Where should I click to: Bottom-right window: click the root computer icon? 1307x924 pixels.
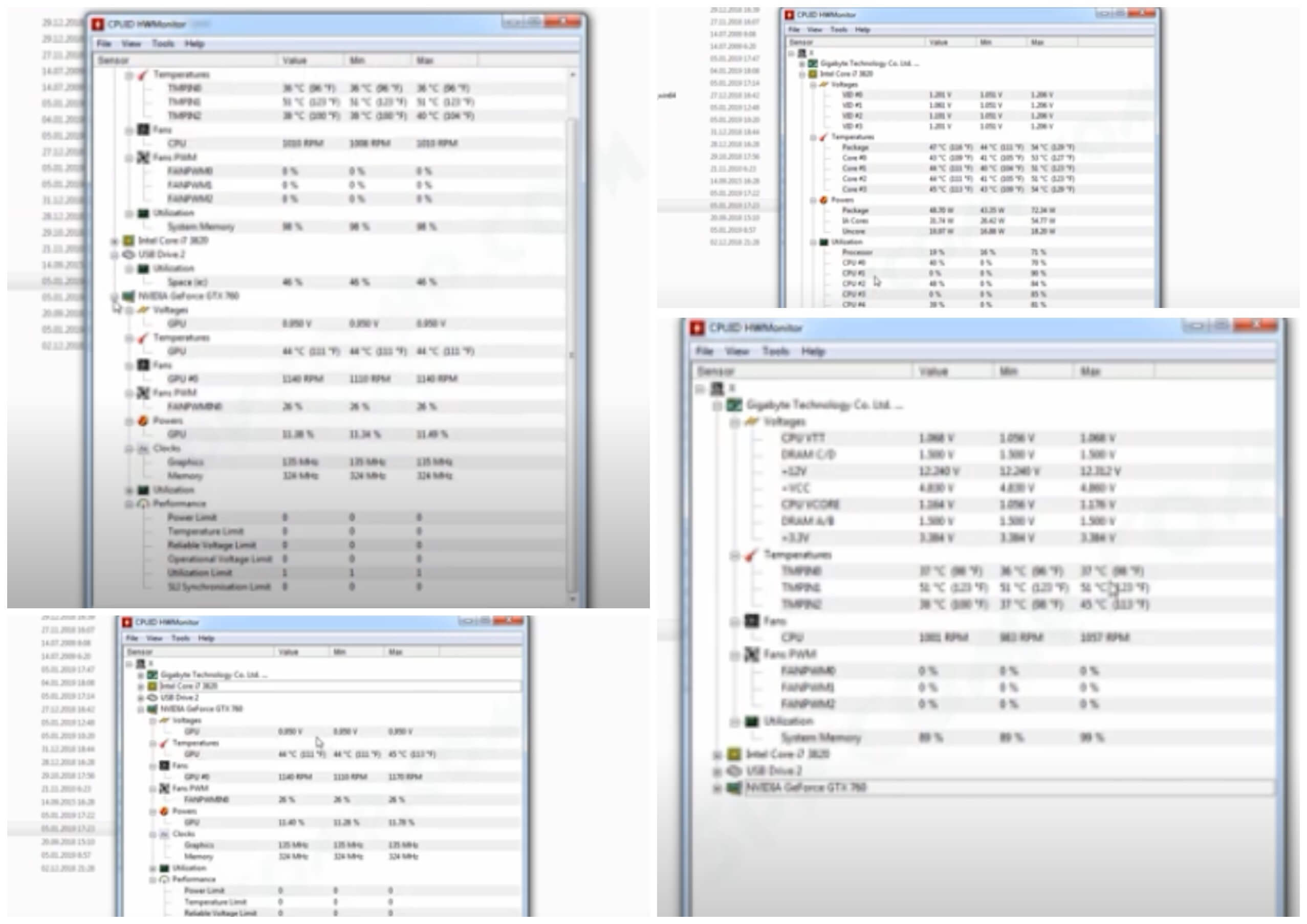pos(717,389)
